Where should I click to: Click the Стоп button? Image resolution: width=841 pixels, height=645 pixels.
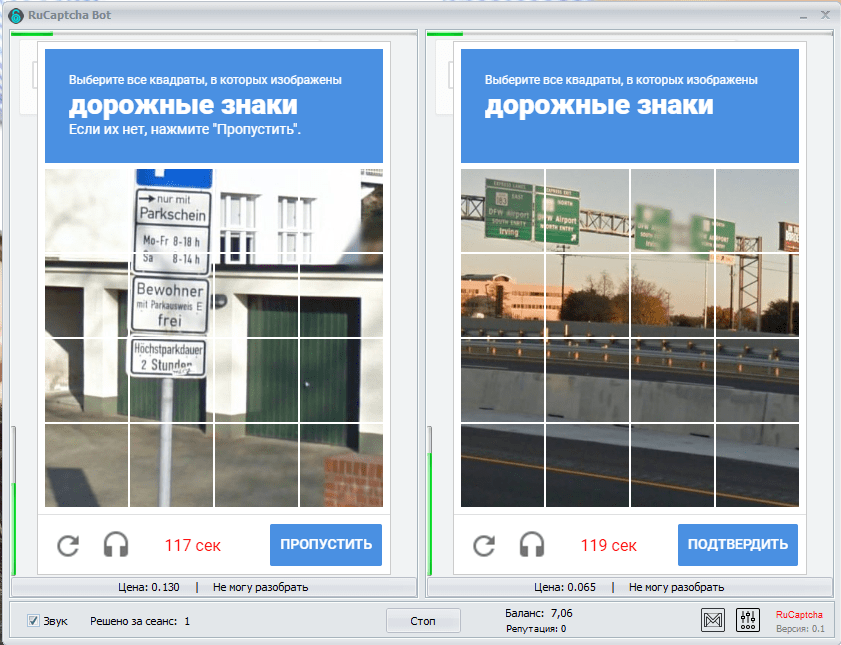pos(423,621)
